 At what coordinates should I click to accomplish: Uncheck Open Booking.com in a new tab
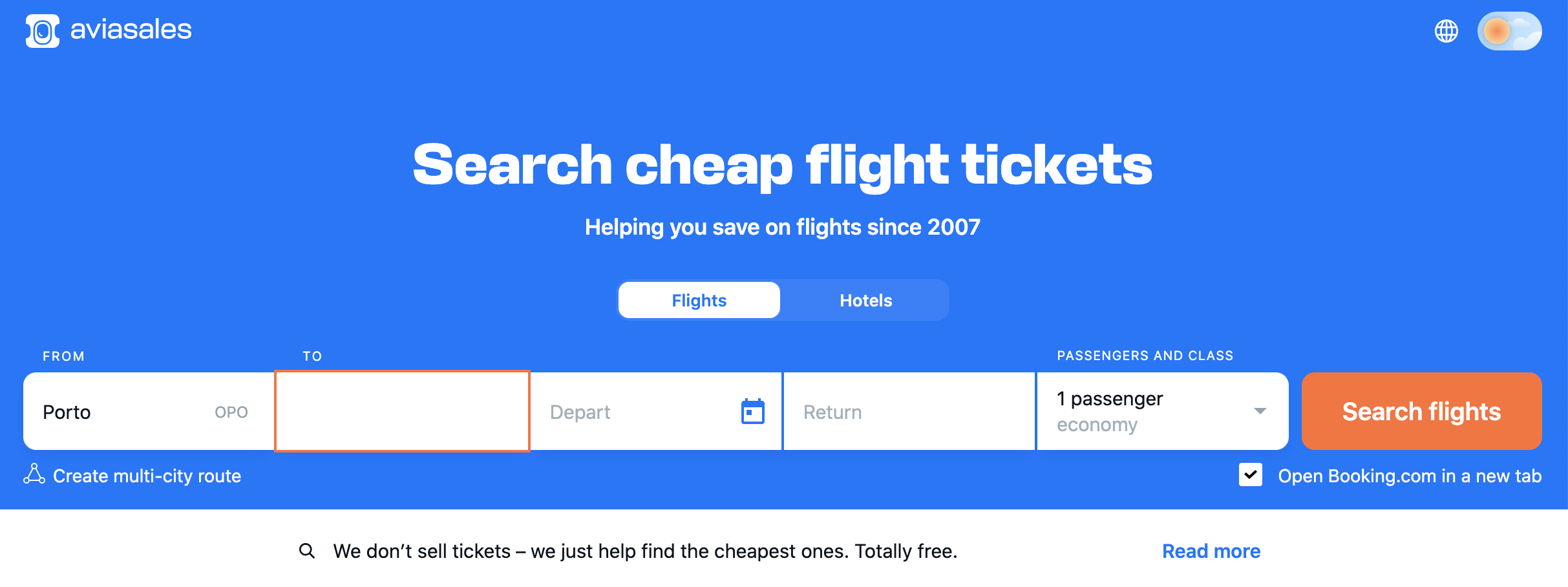(1251, 475)
